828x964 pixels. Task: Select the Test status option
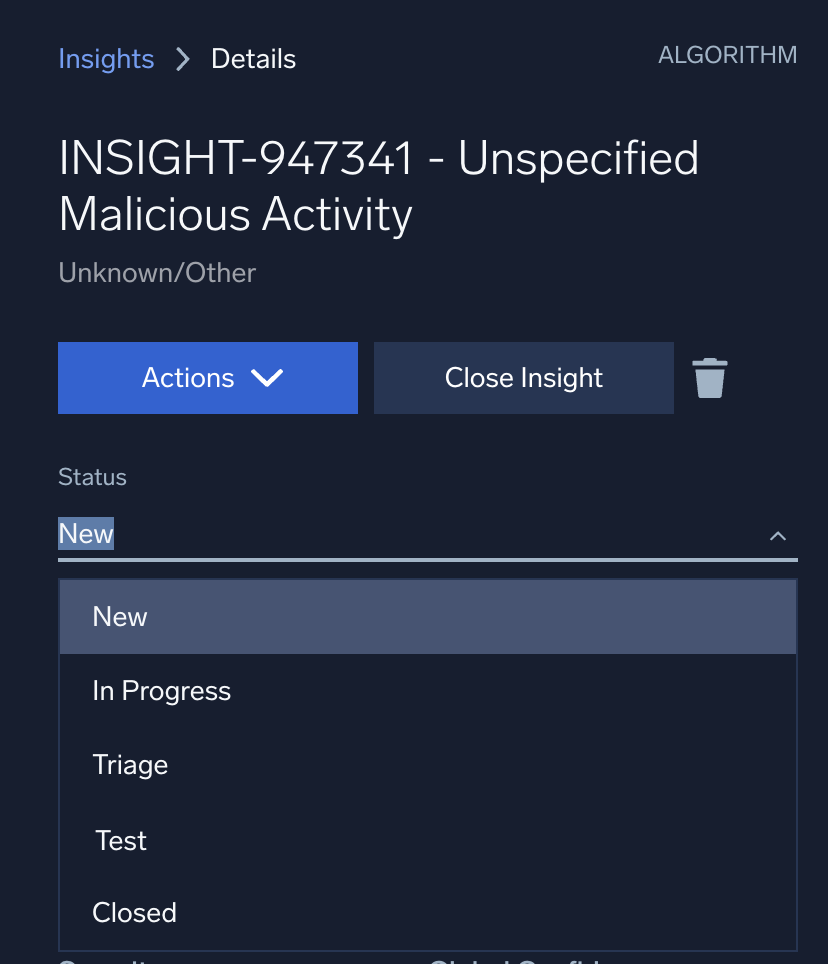(120, 841)
